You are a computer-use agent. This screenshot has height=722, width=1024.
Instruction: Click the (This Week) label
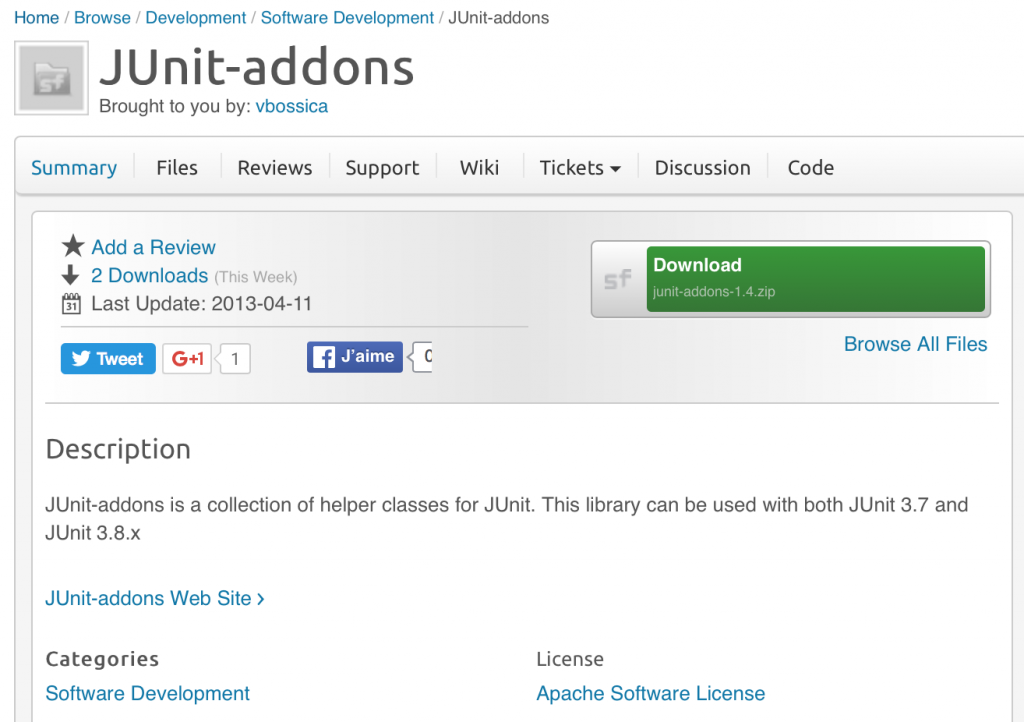point(256,277)
